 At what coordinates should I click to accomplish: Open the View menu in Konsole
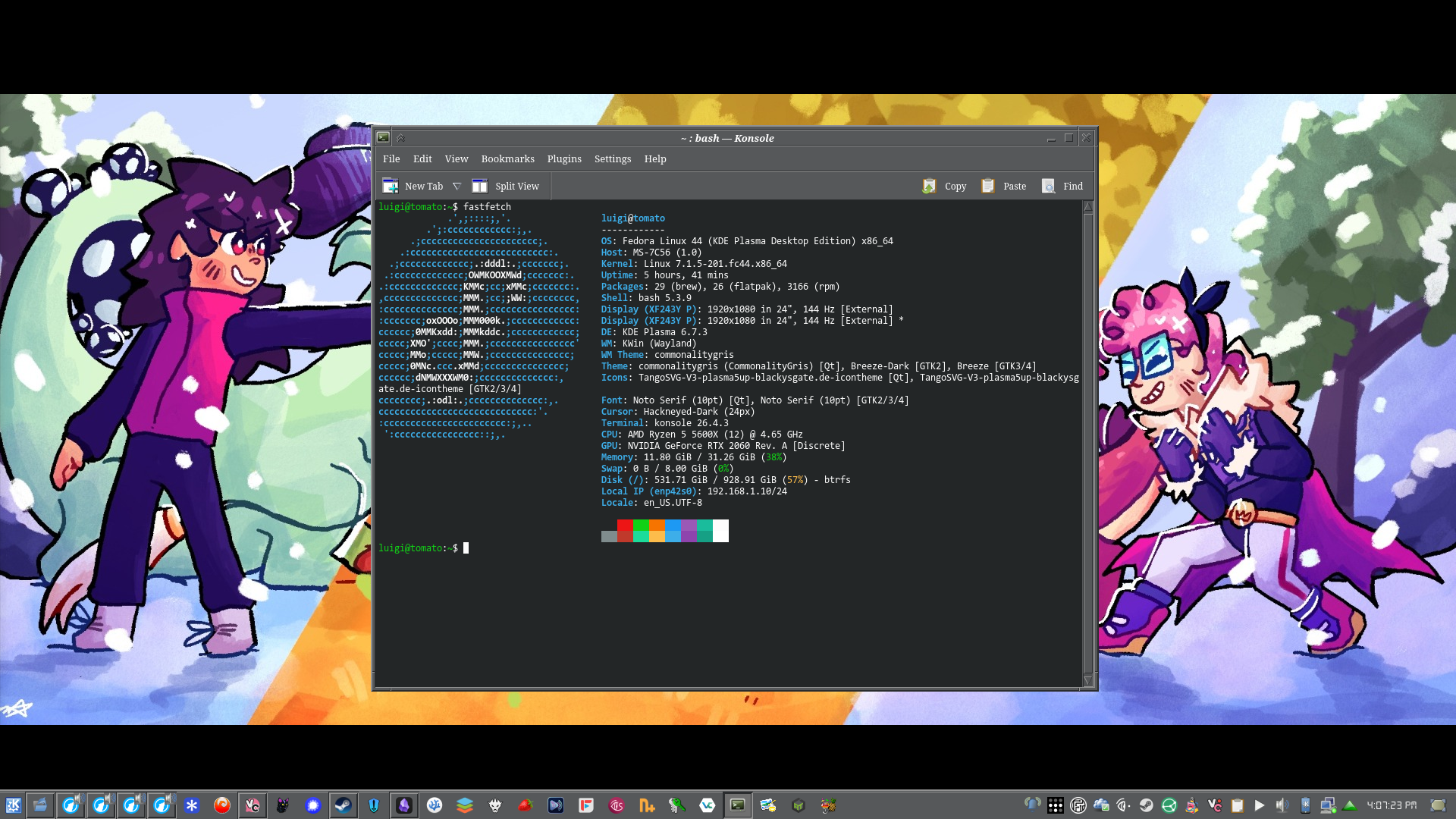tap(457, 158)
